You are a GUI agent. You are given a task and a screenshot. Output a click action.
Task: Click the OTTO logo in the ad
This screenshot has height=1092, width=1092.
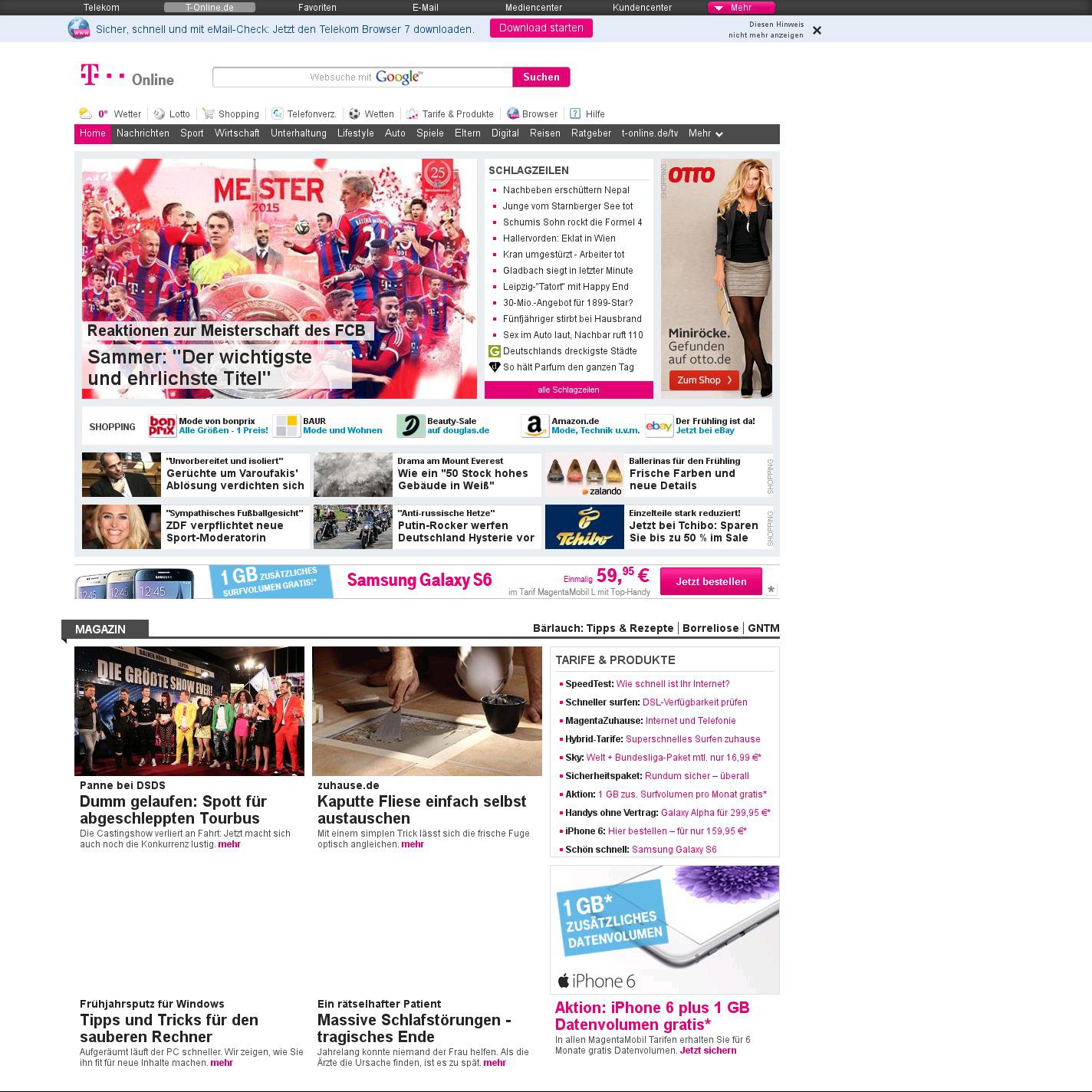(x=692, y=175)
